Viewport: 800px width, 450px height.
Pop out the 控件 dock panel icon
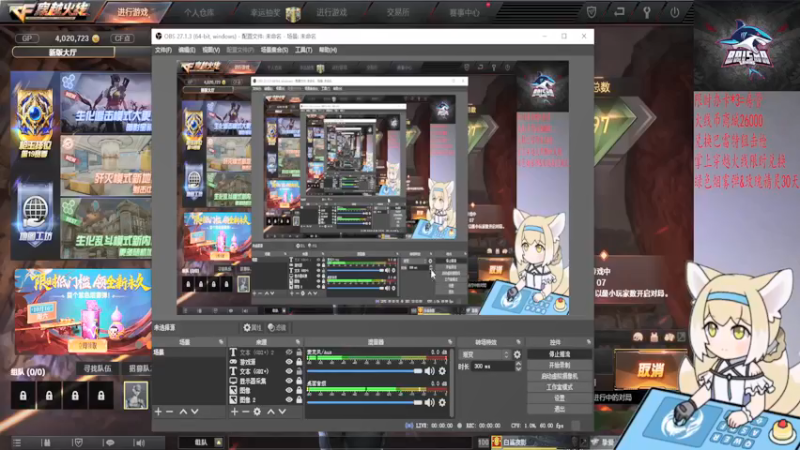click(x=588, y=342)
